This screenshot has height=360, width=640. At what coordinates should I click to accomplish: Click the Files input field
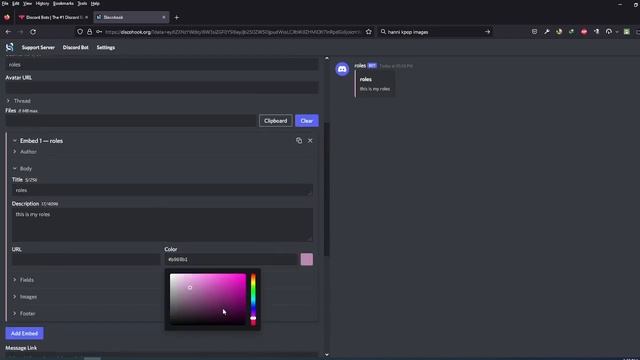pyautogui.click(x=131, y=121)
